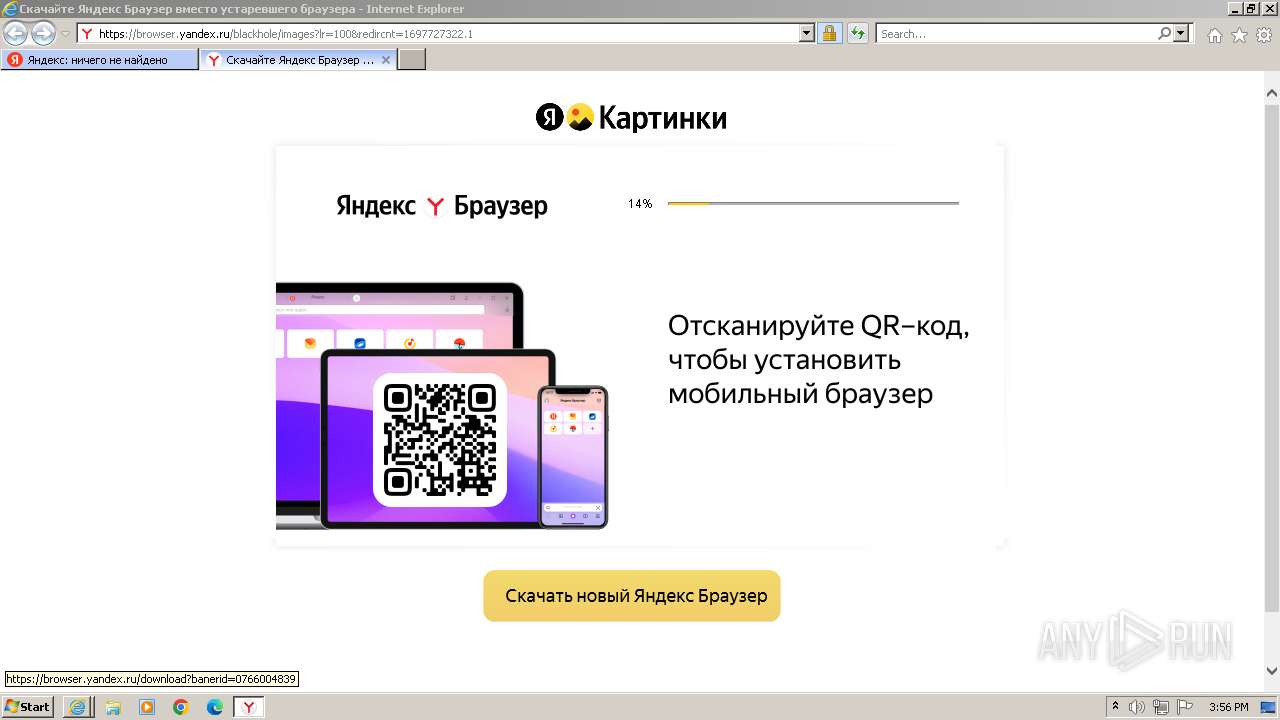1280x720 pixels.
Task: Select the 'Скачайте Яндекс Браузер' tab
Action: [x=298, y=60]
